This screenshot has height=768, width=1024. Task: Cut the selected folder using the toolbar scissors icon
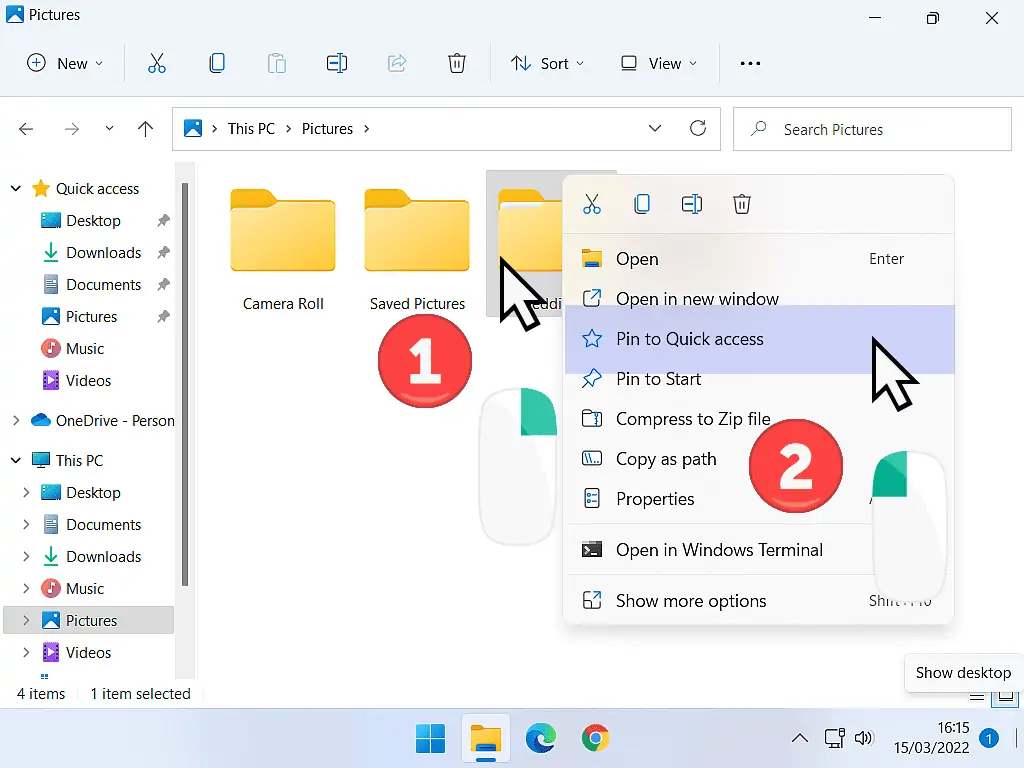pyautogui.click(x=157, y=63)
